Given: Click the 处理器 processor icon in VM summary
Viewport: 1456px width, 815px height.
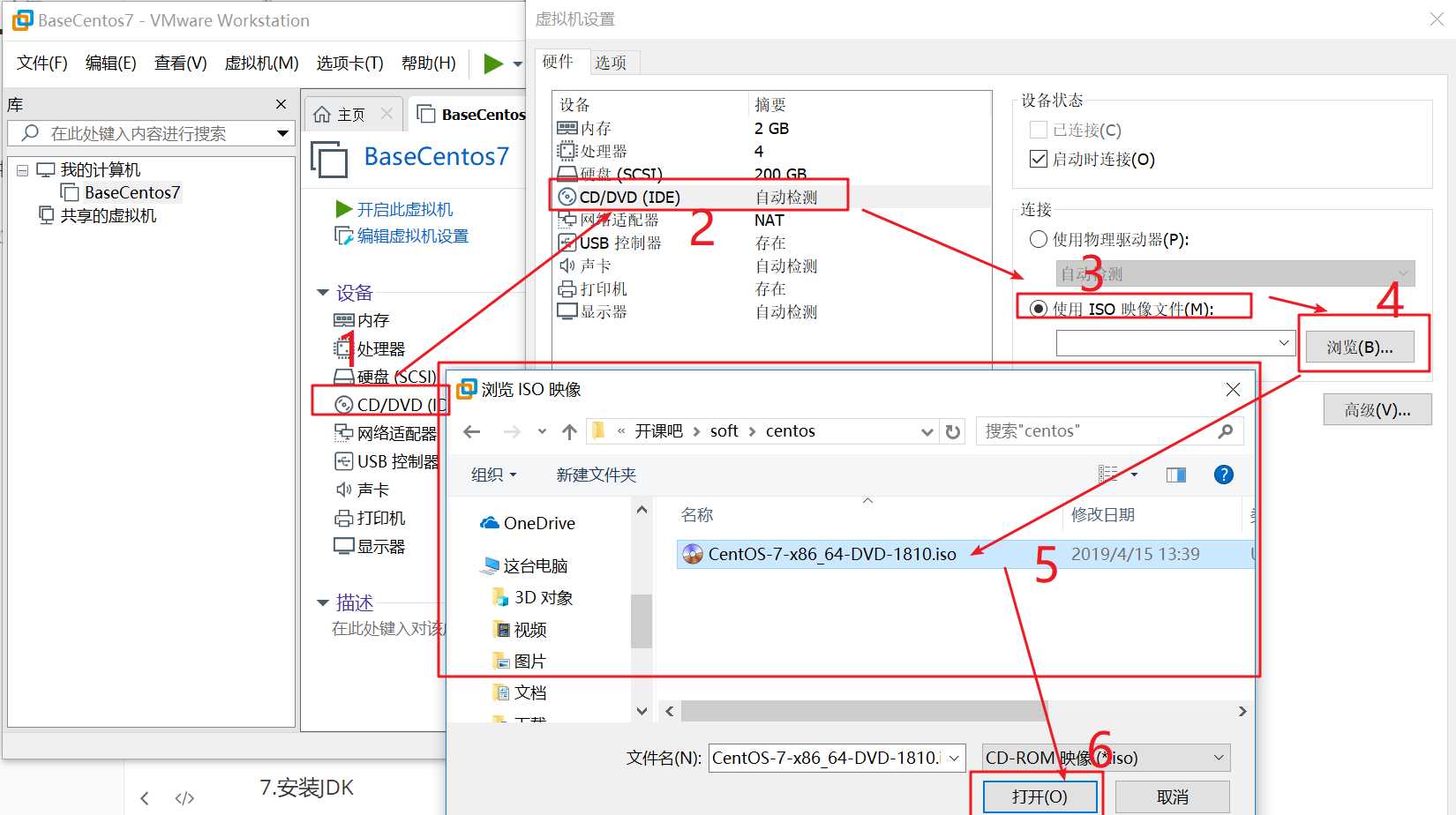Looking at the screenshot, I should 343,348.
